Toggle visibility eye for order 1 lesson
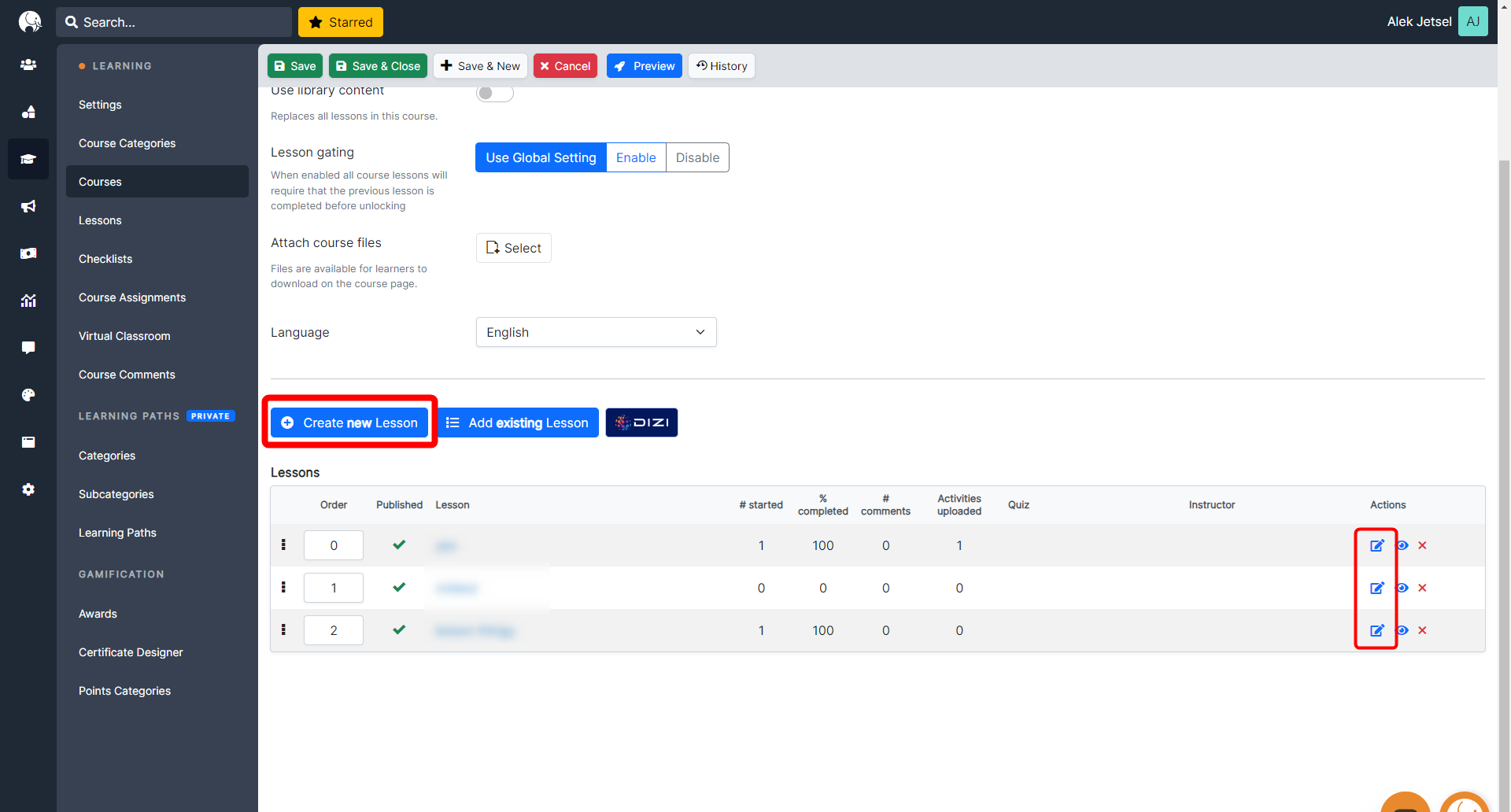Image resolution: width=1511 pixels, height=812 pixels. click(1402, 588)
